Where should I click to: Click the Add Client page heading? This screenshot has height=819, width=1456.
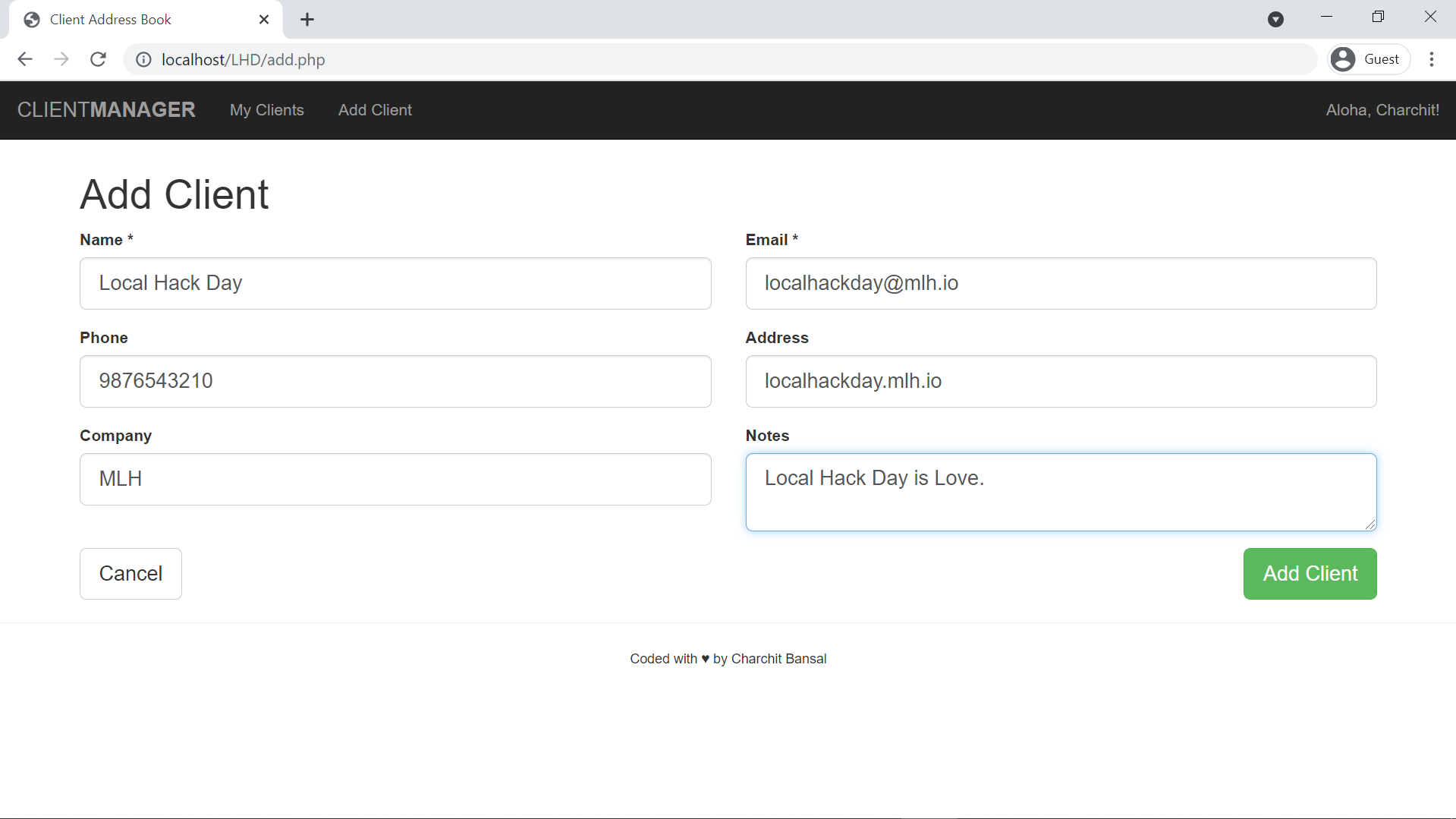tap(175, 194)
